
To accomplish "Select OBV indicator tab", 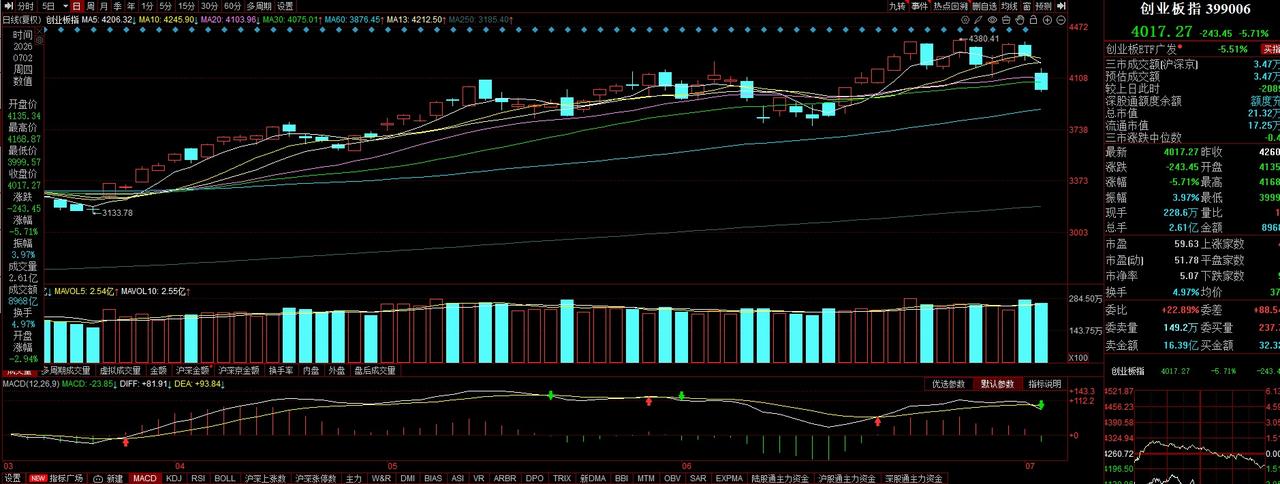I will [672, 478].
